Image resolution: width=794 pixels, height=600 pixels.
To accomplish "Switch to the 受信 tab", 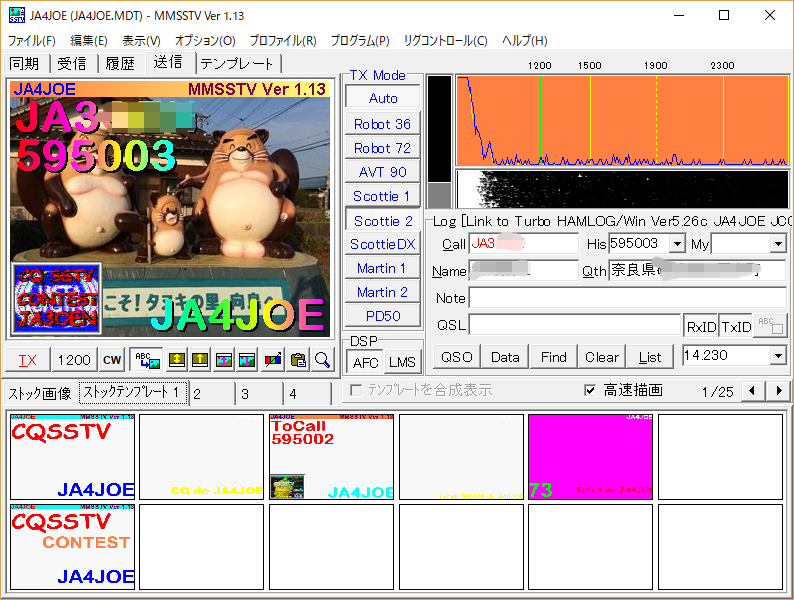I will coord(72,63).
